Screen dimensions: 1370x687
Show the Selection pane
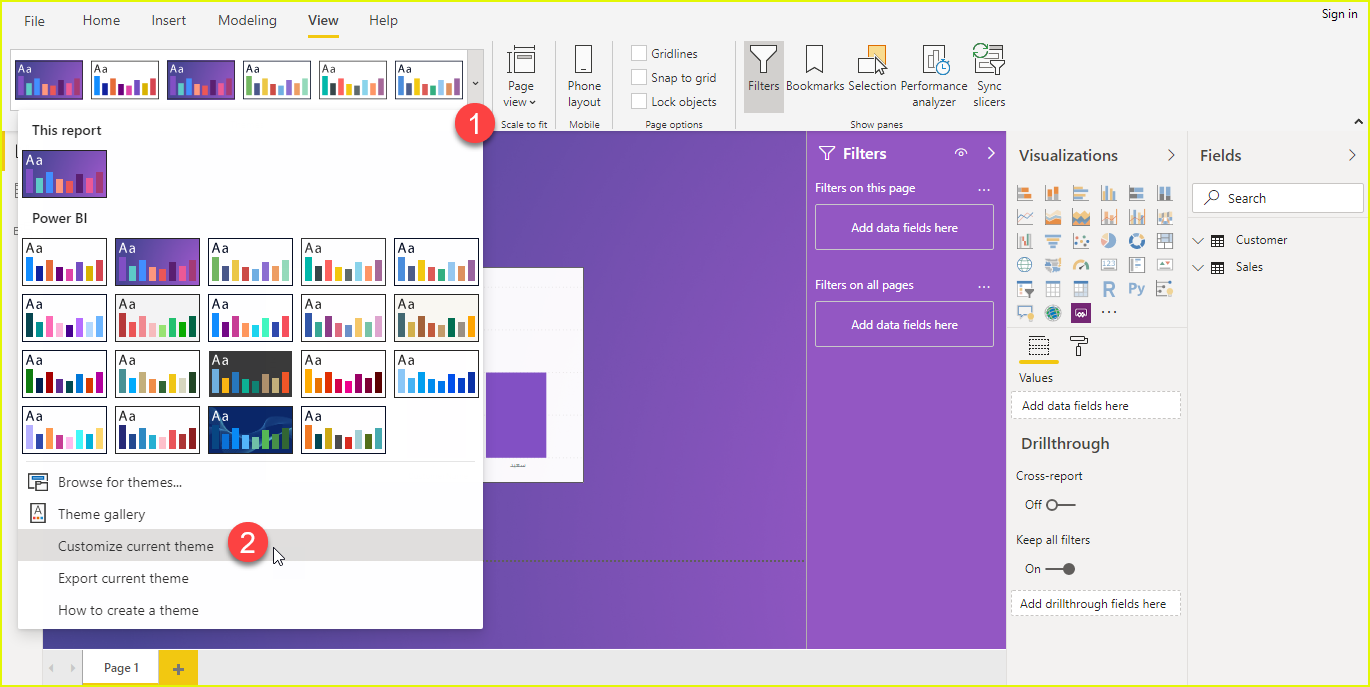(x=872, y=70)
